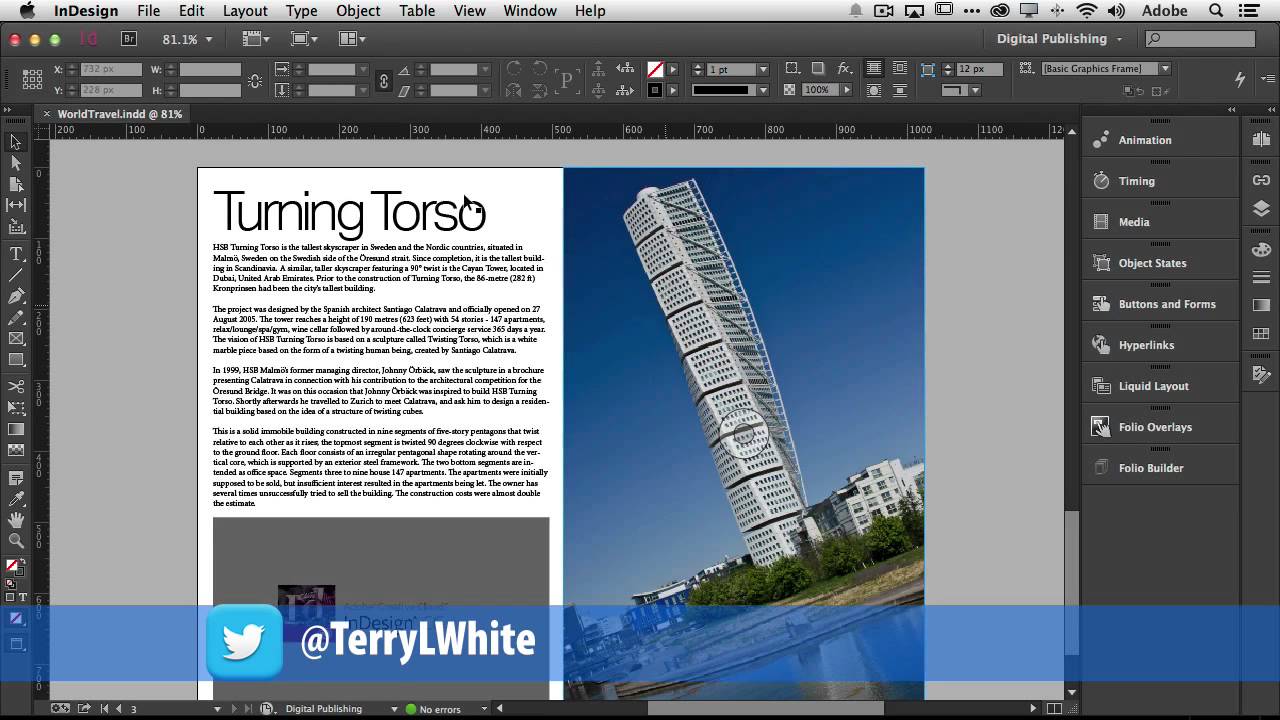The width and height of the screenshot is (1280, 720).
Task: Open the Folio Overlays panel
Action: point(1155,427)
